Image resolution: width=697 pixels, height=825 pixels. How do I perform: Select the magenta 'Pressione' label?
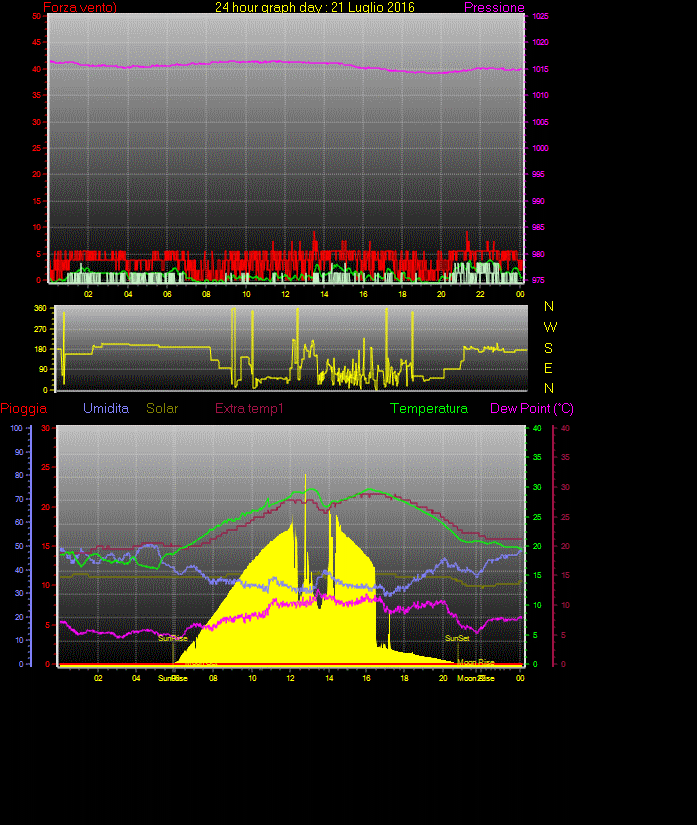pyautogui.click(x=494, y=8)
